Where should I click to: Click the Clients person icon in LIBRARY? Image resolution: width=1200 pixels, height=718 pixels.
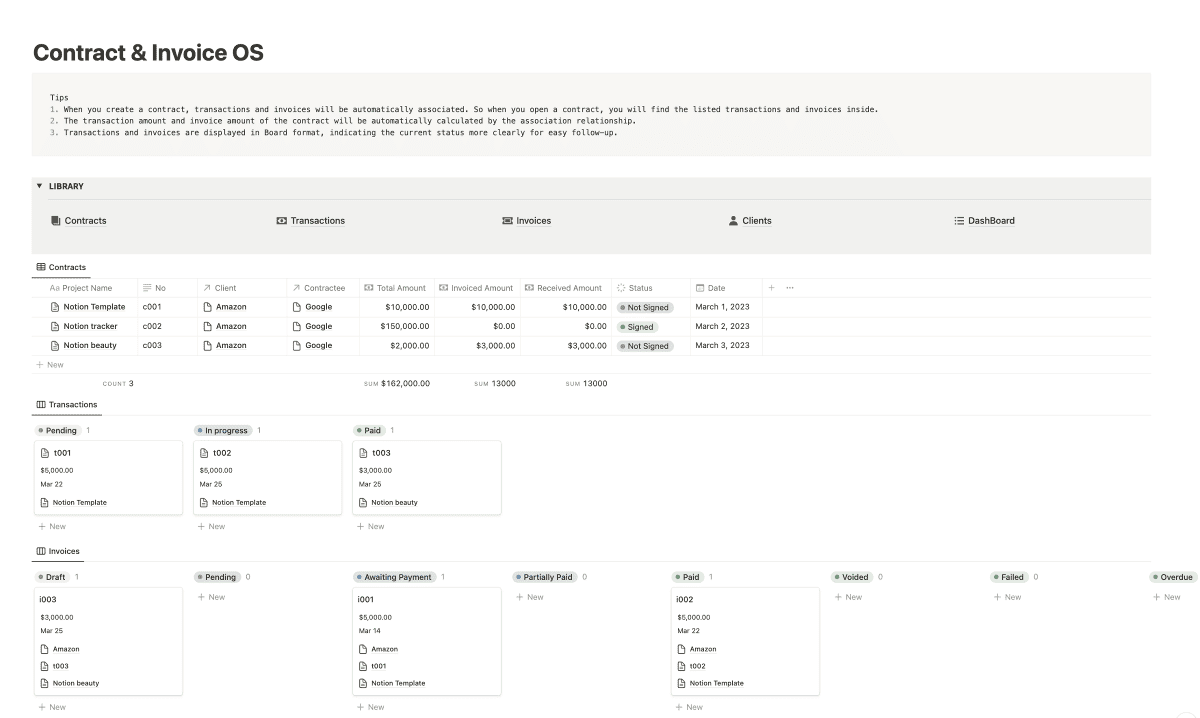coord(734,220)
